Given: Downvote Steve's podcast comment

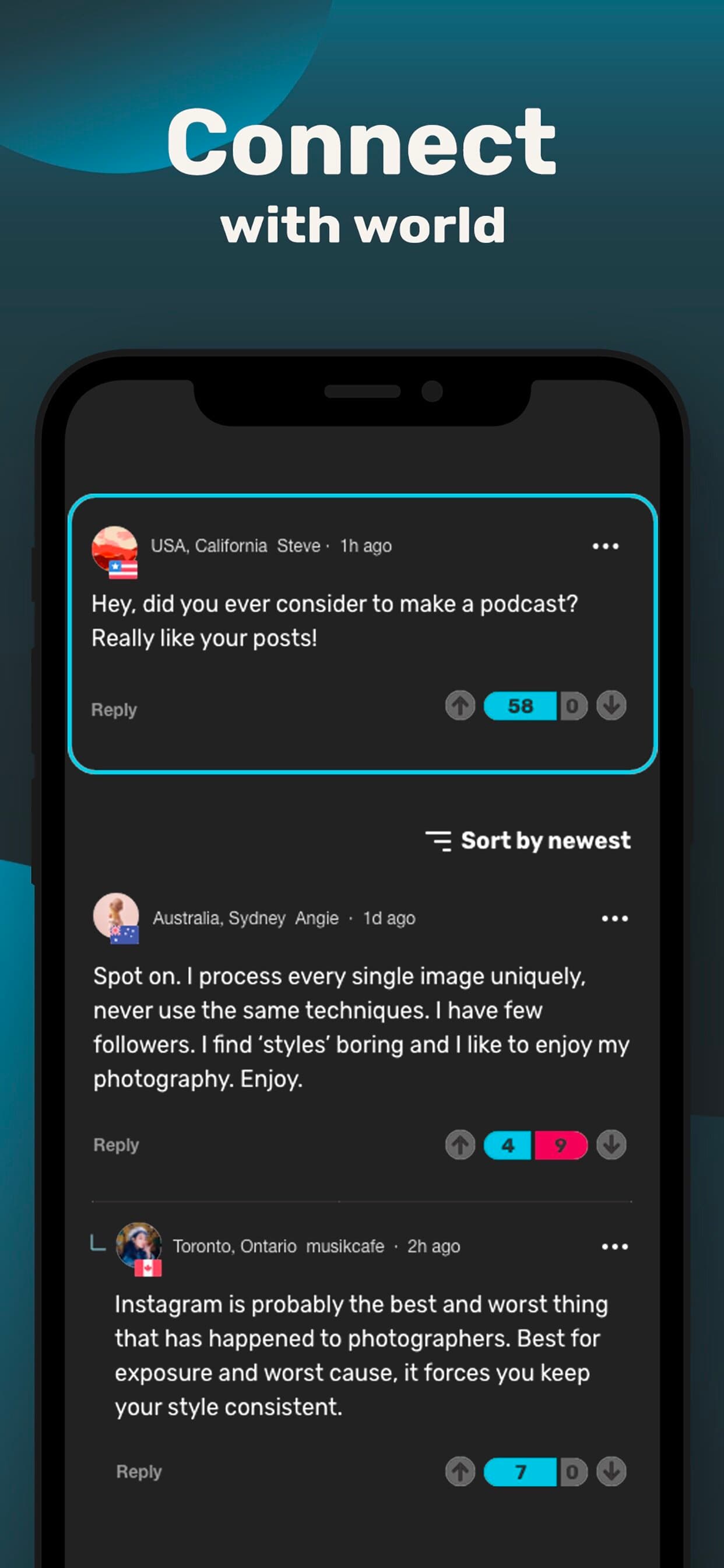Looking at the screenshot, I should click(x=611, y=705).
